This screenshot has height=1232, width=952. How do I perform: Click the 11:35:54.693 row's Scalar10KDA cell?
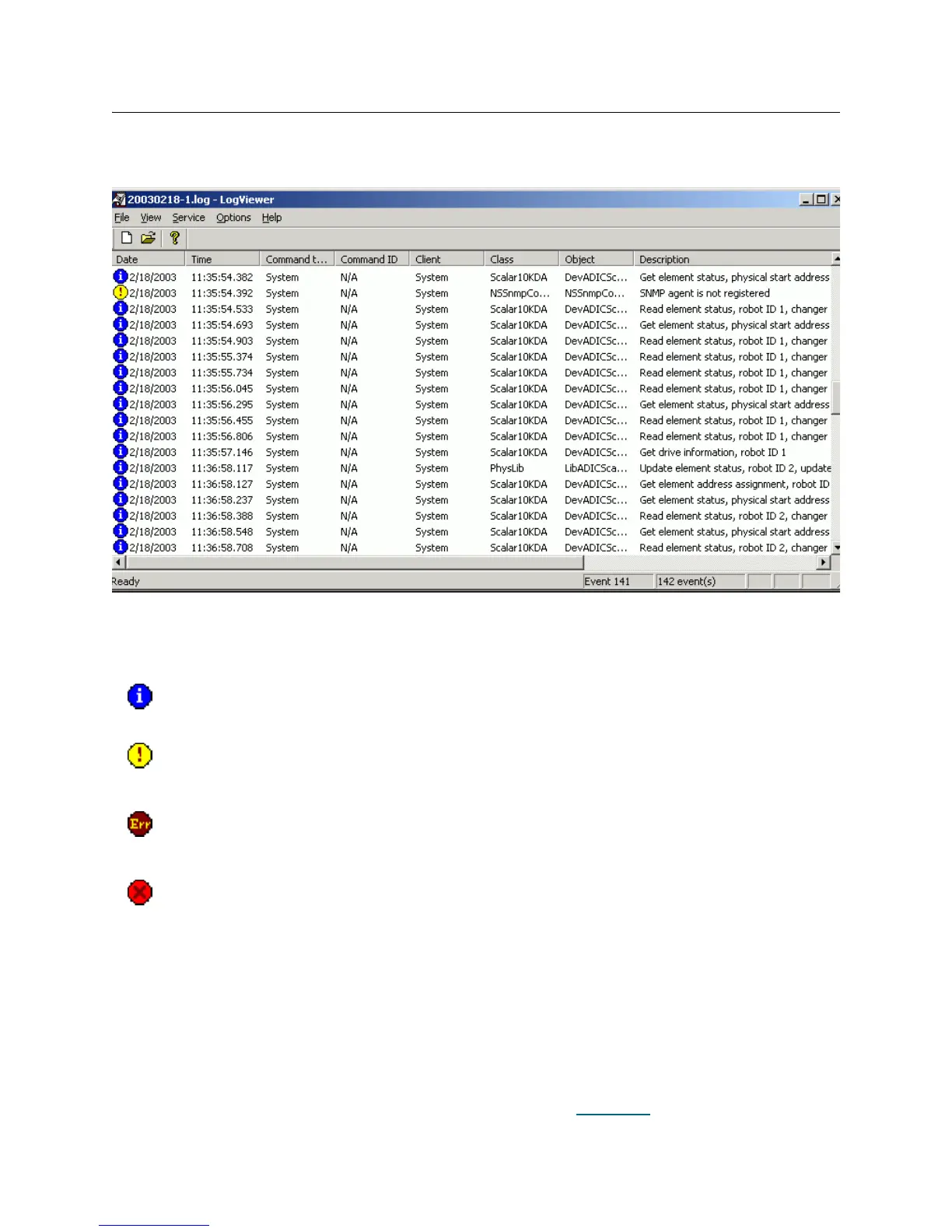(519, 325)
